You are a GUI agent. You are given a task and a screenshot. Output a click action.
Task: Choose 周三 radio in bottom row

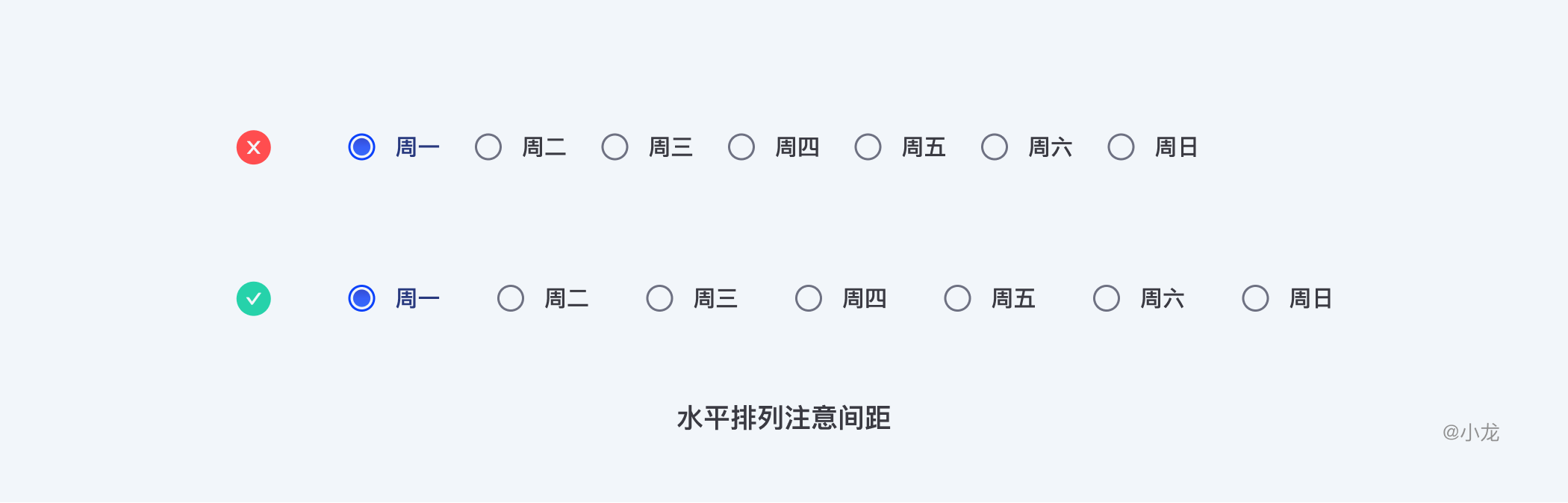click(x=660, y=299)
